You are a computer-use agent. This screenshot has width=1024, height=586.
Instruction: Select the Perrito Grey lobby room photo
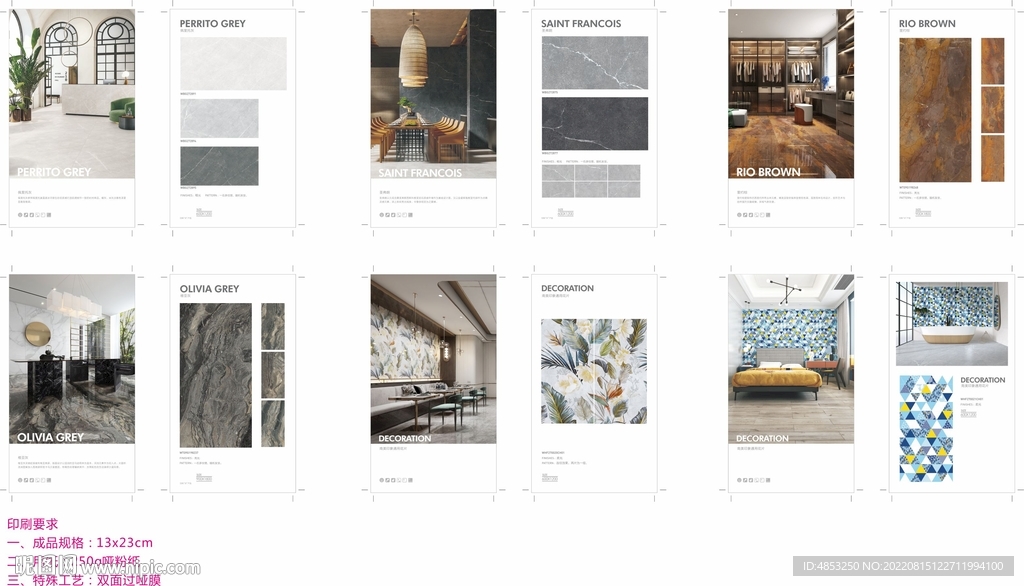[72, 93]
